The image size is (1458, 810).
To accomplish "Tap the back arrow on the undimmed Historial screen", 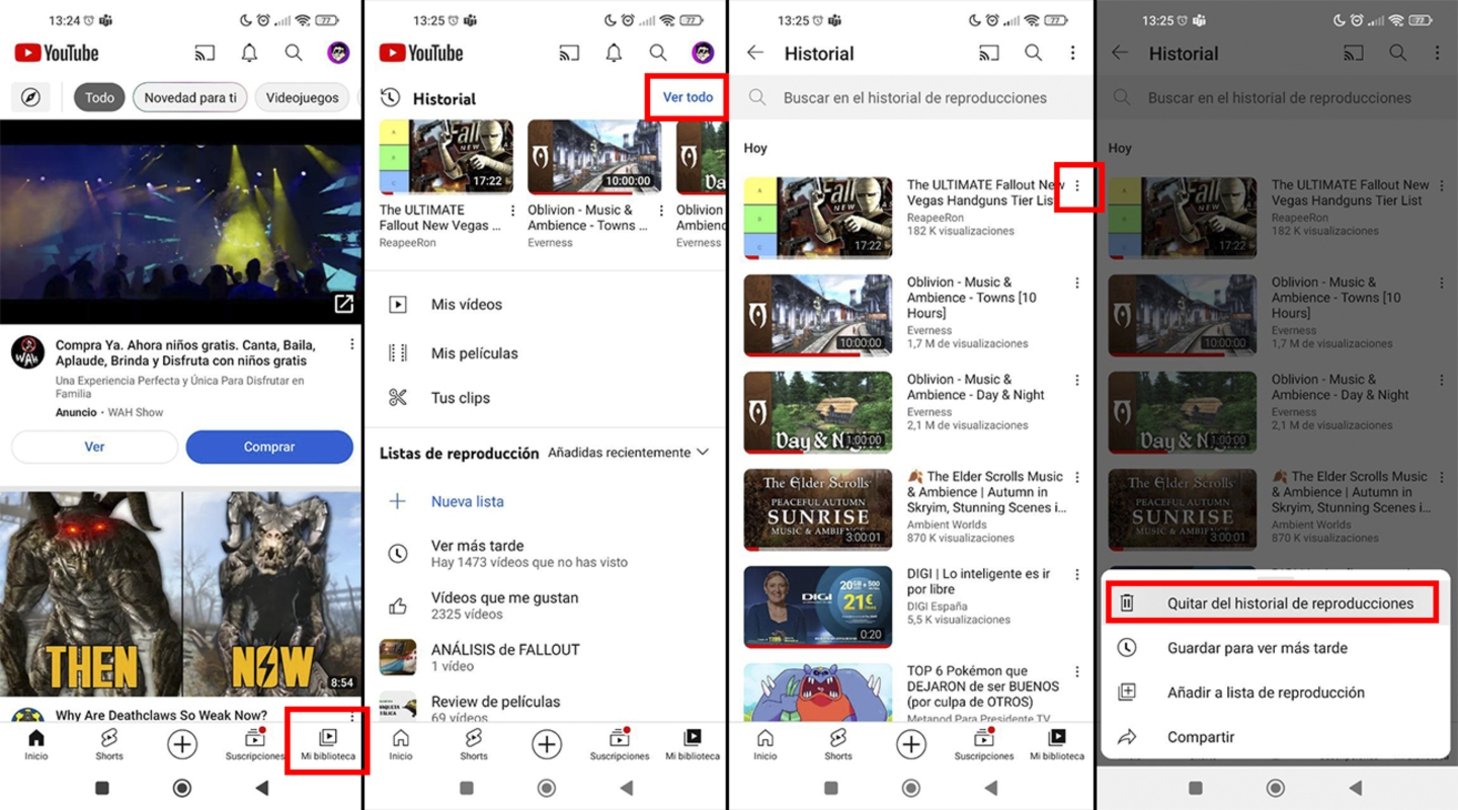I will click(755, 53).
